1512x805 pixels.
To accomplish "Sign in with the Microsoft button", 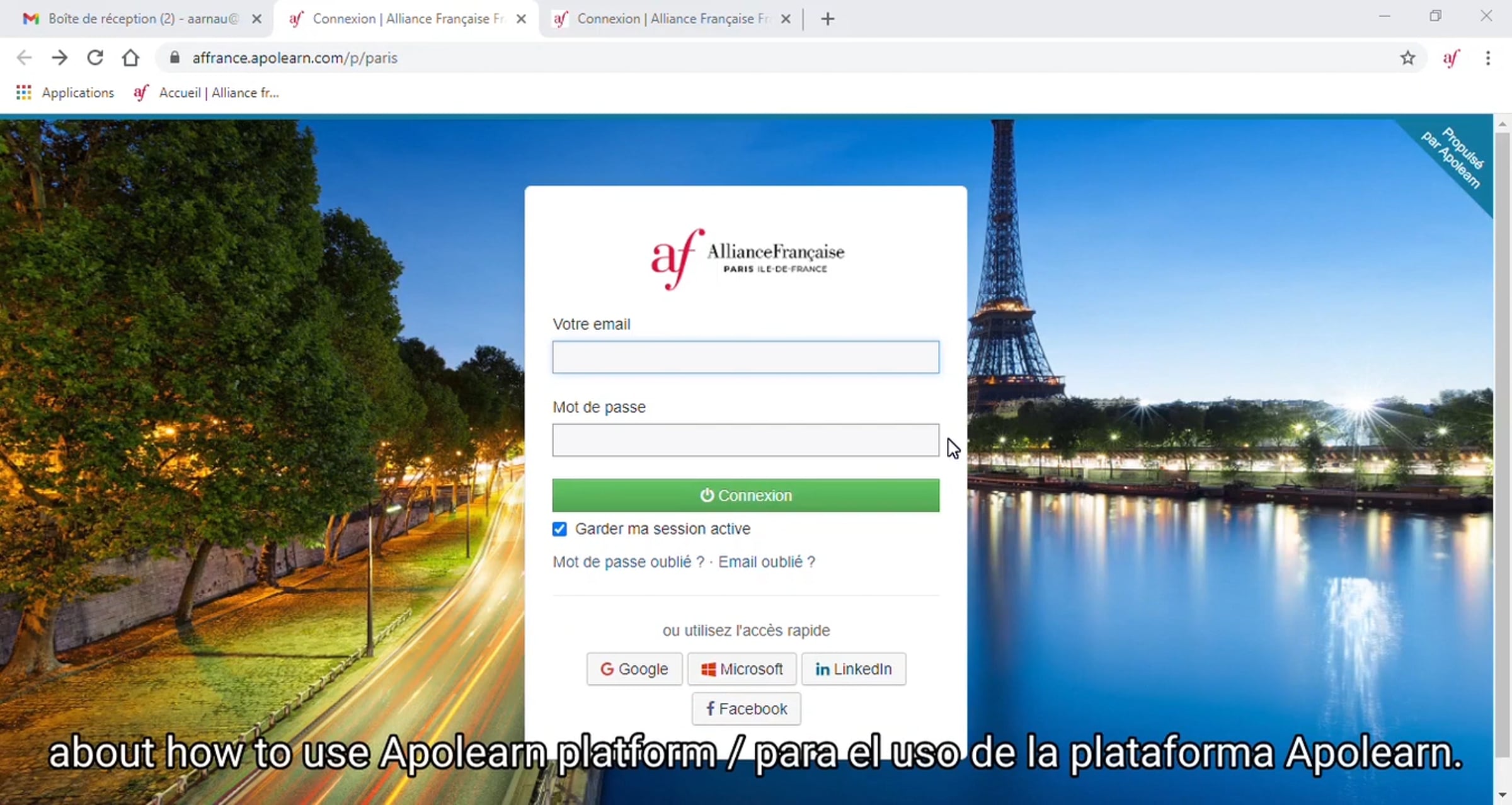I will [x=742, y=669].
